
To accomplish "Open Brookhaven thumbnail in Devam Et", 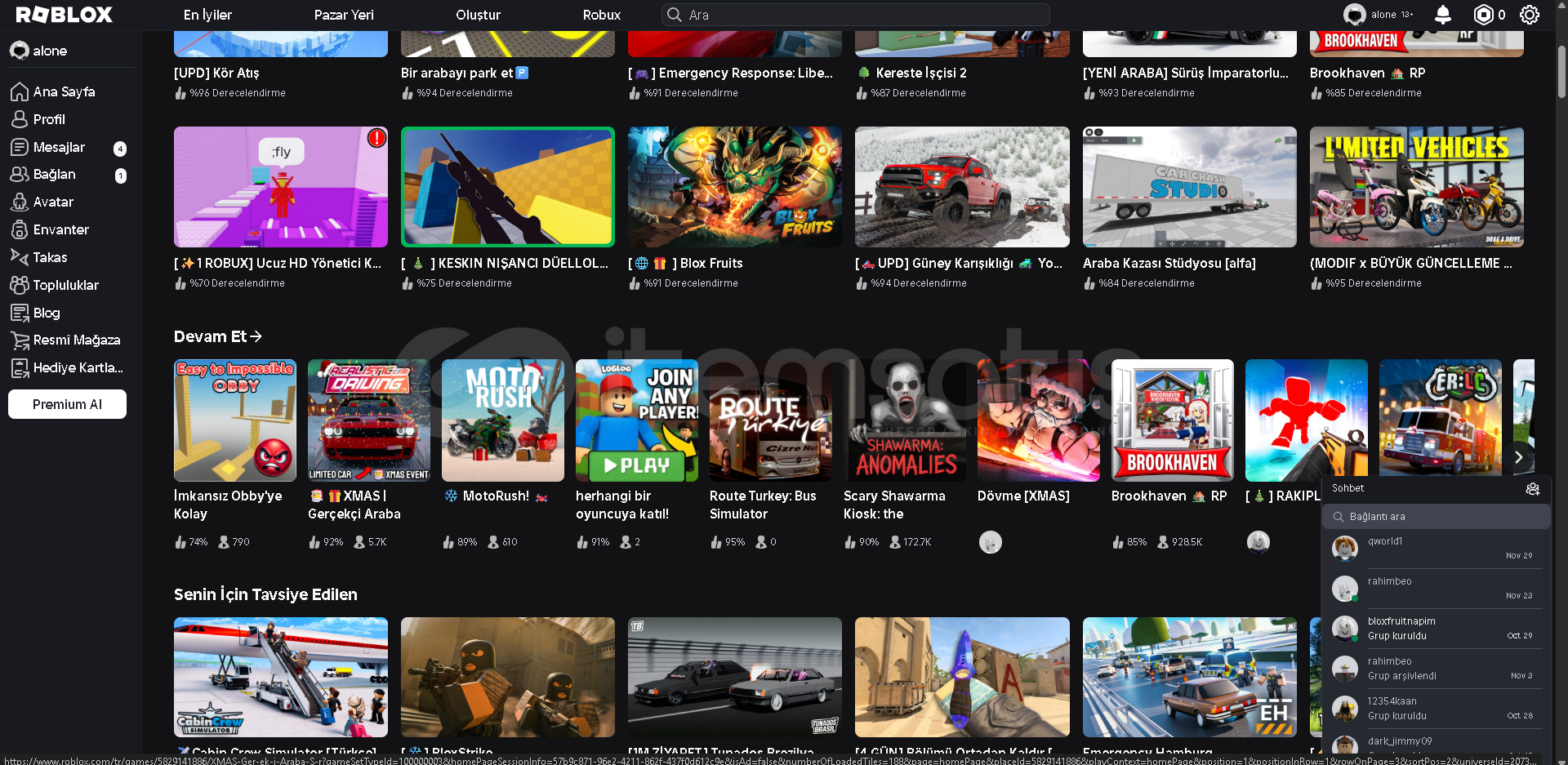I will coord(1173,420).
